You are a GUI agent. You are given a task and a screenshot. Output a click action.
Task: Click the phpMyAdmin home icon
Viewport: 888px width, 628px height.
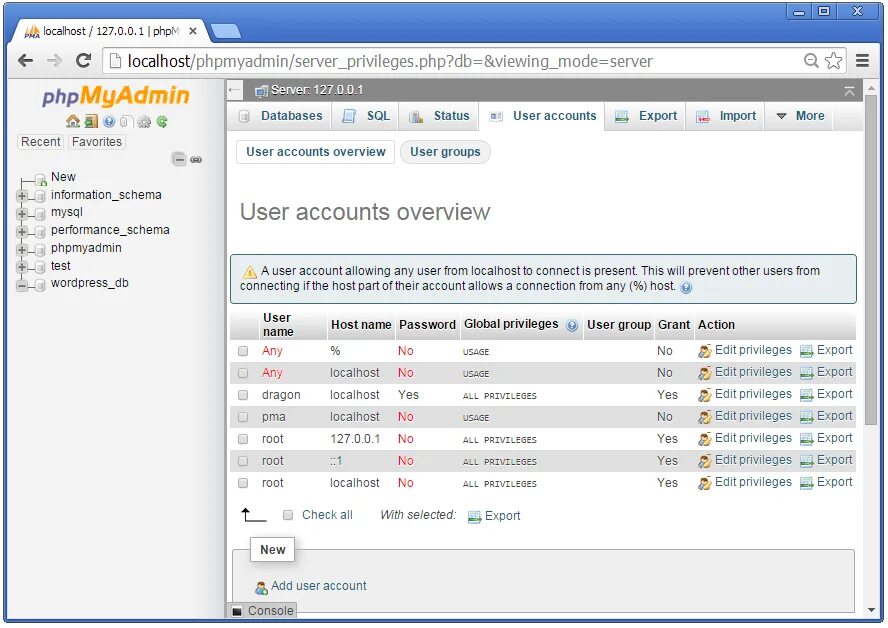pos(72,121)
